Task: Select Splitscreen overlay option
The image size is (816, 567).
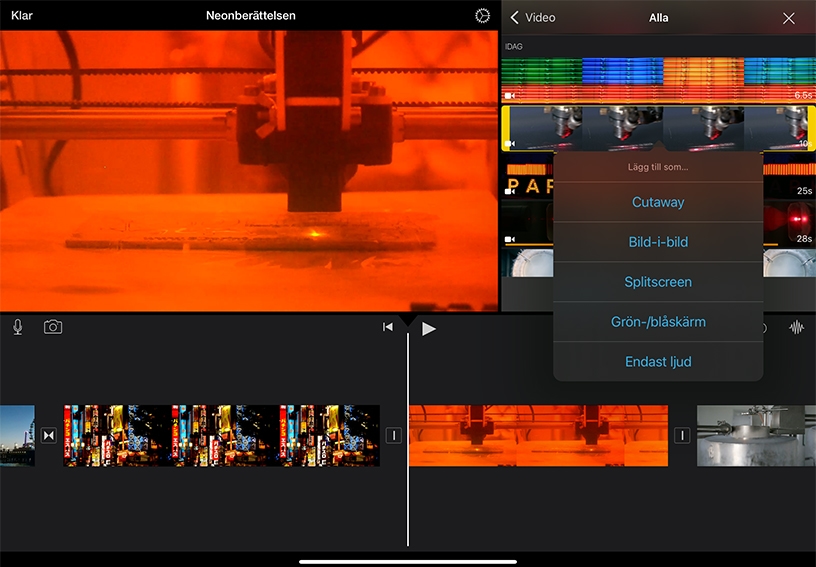Action: click(658, 282)
